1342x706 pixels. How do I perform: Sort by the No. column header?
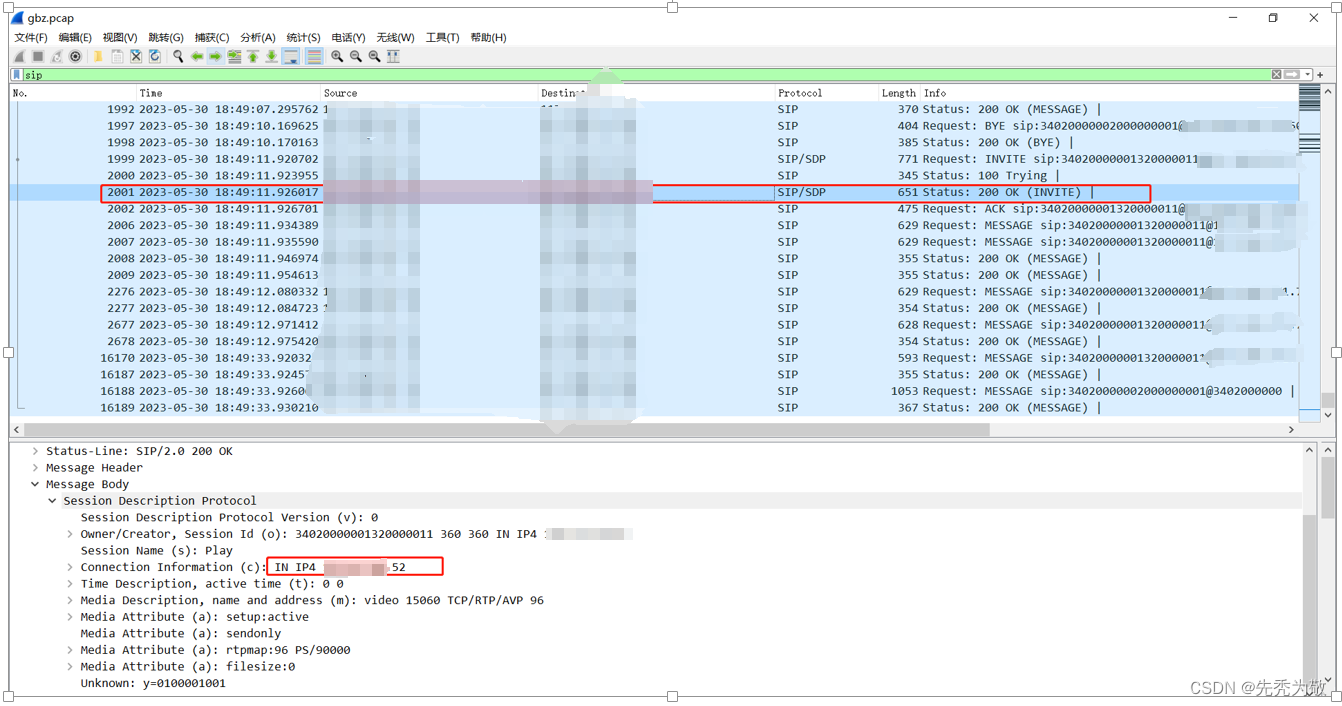[x=72, y=93]
